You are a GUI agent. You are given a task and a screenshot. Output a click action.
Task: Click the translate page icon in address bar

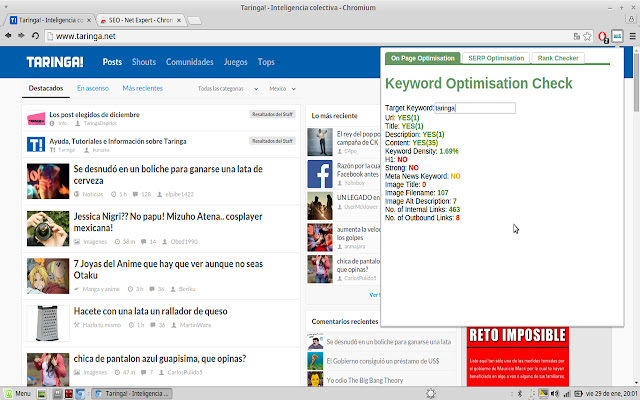pos(576,36)
